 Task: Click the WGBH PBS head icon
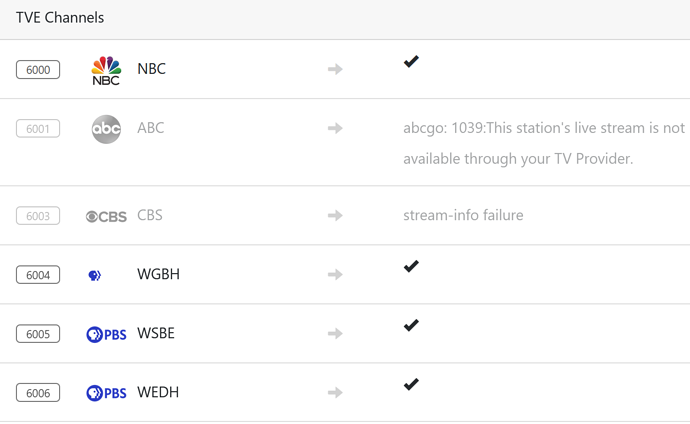(95, 275)
